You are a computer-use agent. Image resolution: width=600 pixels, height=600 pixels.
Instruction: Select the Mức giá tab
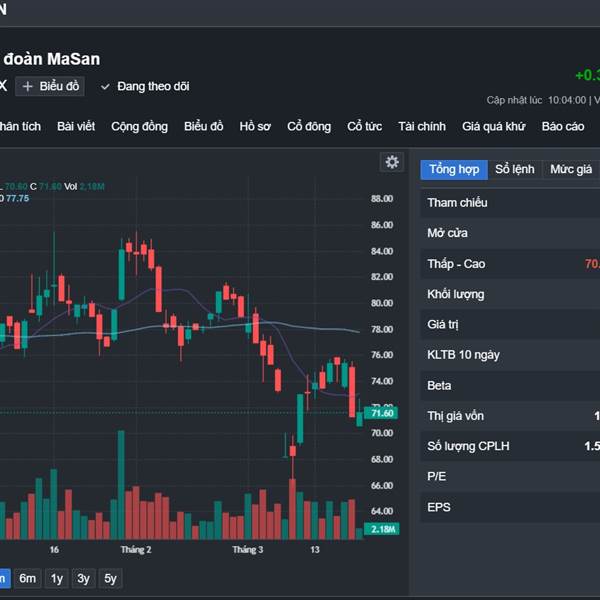point(571,170)
